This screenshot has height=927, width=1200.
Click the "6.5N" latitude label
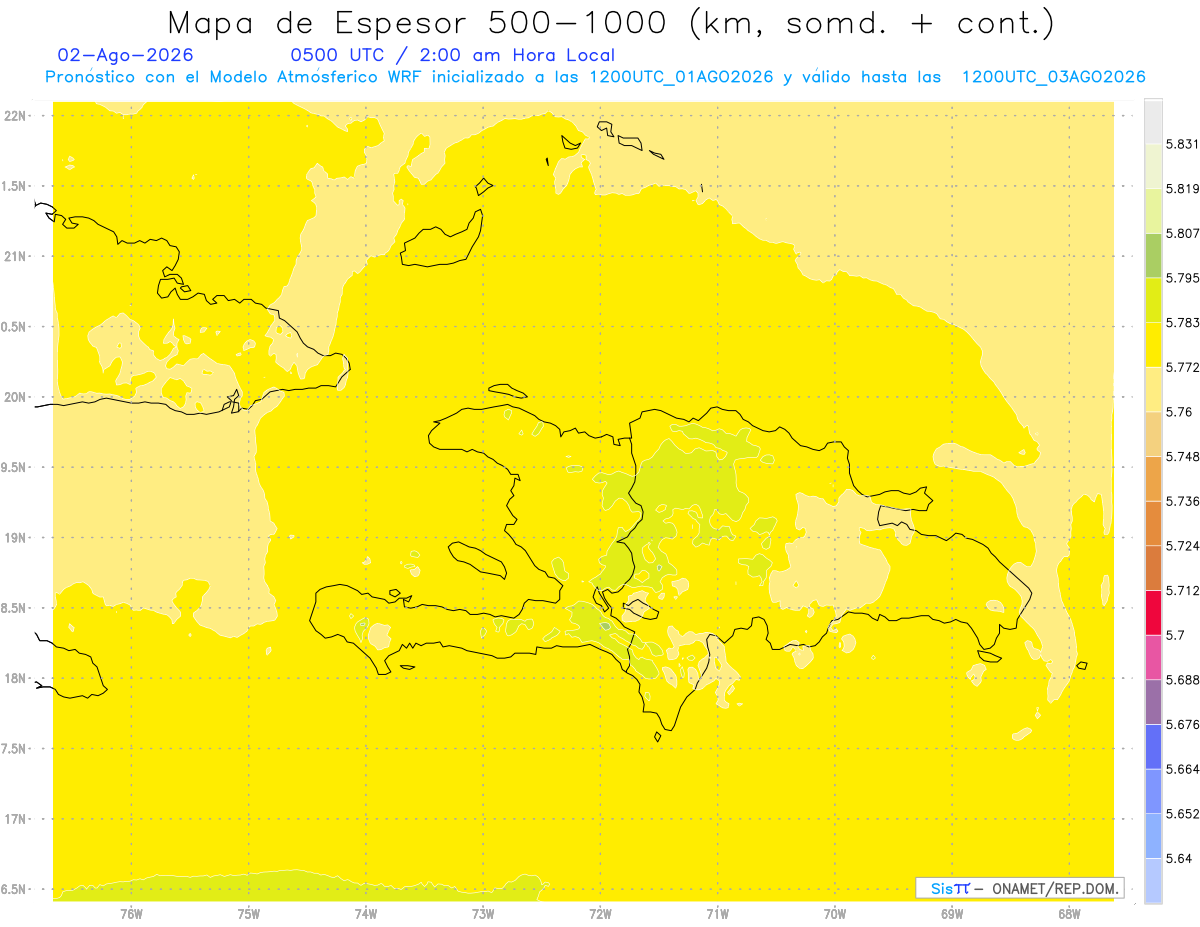(x=14, y=889)
